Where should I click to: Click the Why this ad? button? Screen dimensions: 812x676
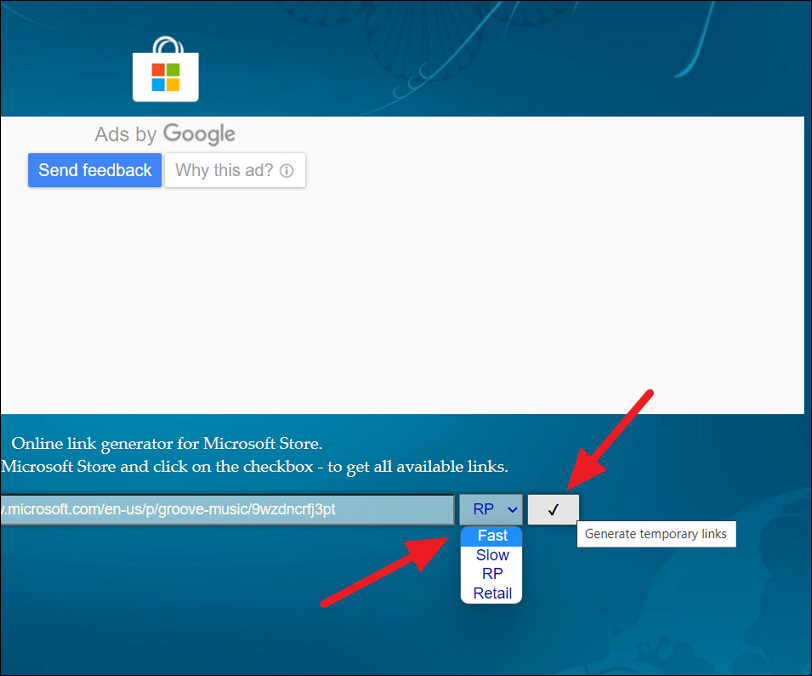pos(235,170)
